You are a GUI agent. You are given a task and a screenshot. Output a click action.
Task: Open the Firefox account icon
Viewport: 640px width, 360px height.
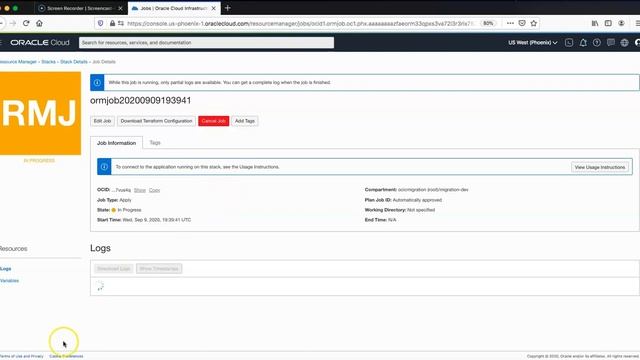click(x=621, y=23)
